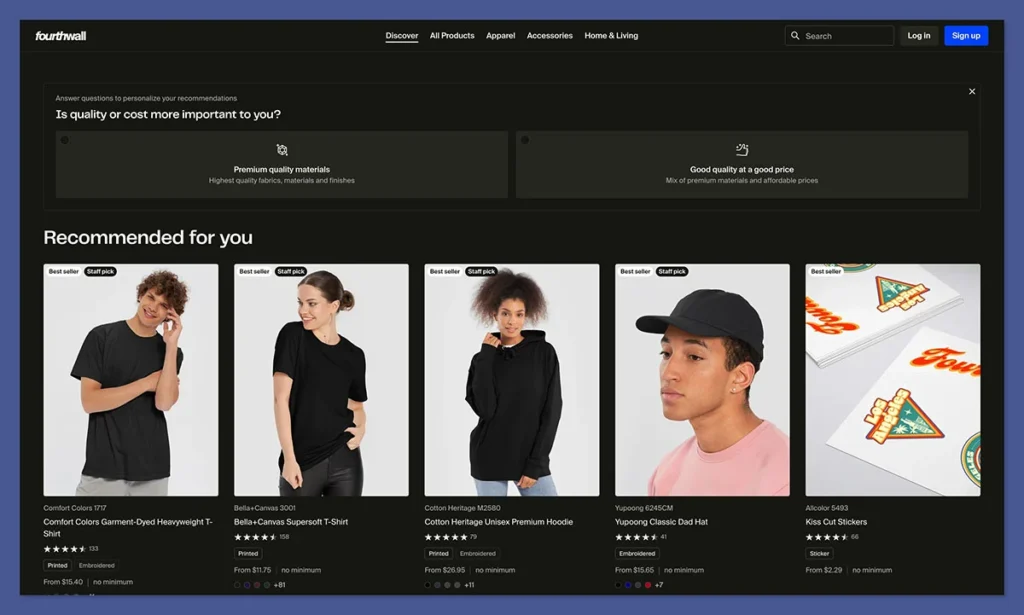Click the star rating under Bella+Canvas Supersoft T-Shirt

click(x=256, y=537)
